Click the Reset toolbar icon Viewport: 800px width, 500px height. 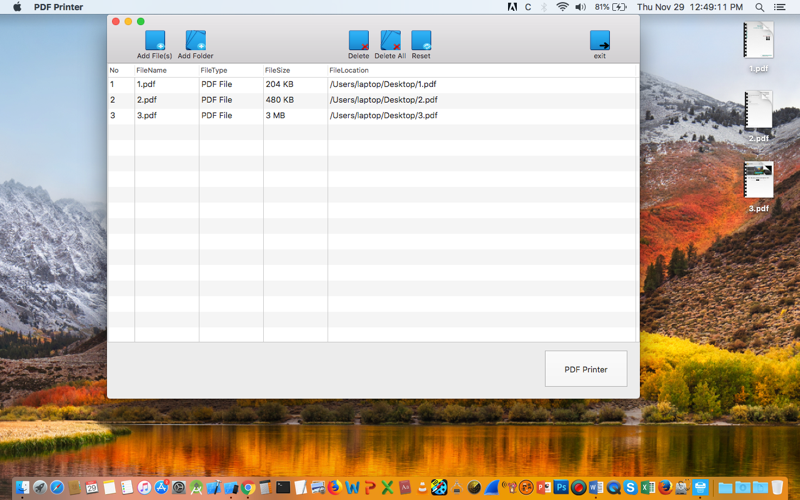click(421, 40)
